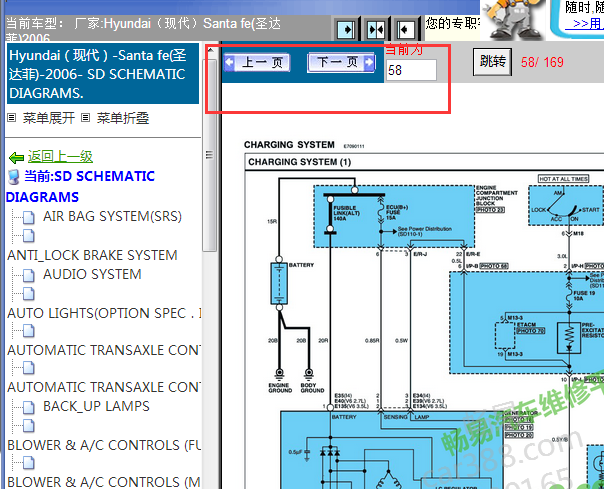
Task: Click the 58/ 169 page counter text
Action: (x=542, y=62)
